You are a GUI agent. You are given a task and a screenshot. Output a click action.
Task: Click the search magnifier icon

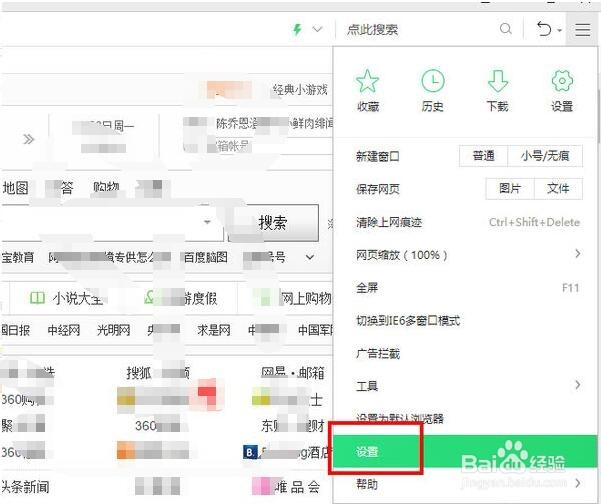[506, 29]
